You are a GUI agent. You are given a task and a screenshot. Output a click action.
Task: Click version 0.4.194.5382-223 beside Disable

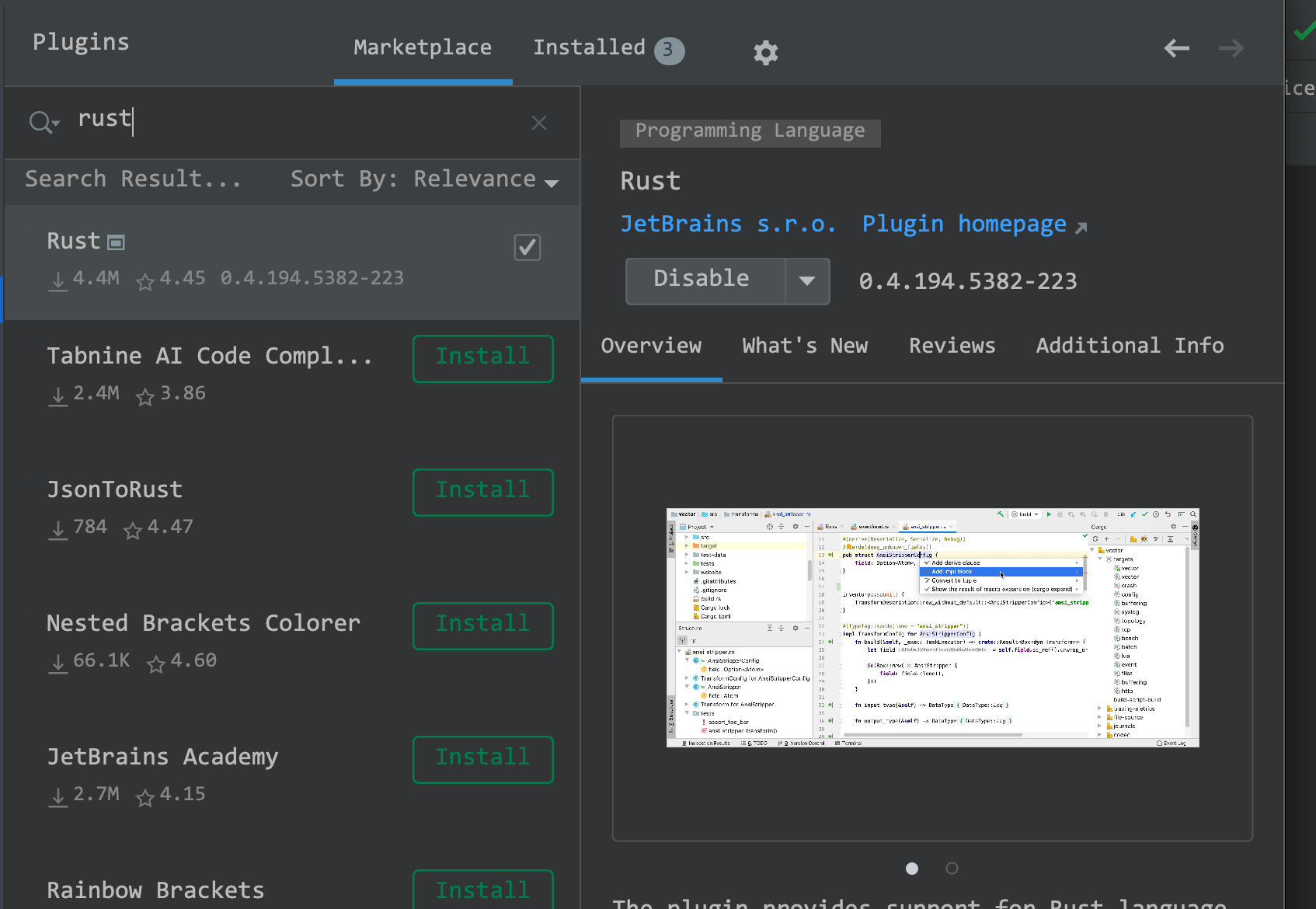pos(968,281)
